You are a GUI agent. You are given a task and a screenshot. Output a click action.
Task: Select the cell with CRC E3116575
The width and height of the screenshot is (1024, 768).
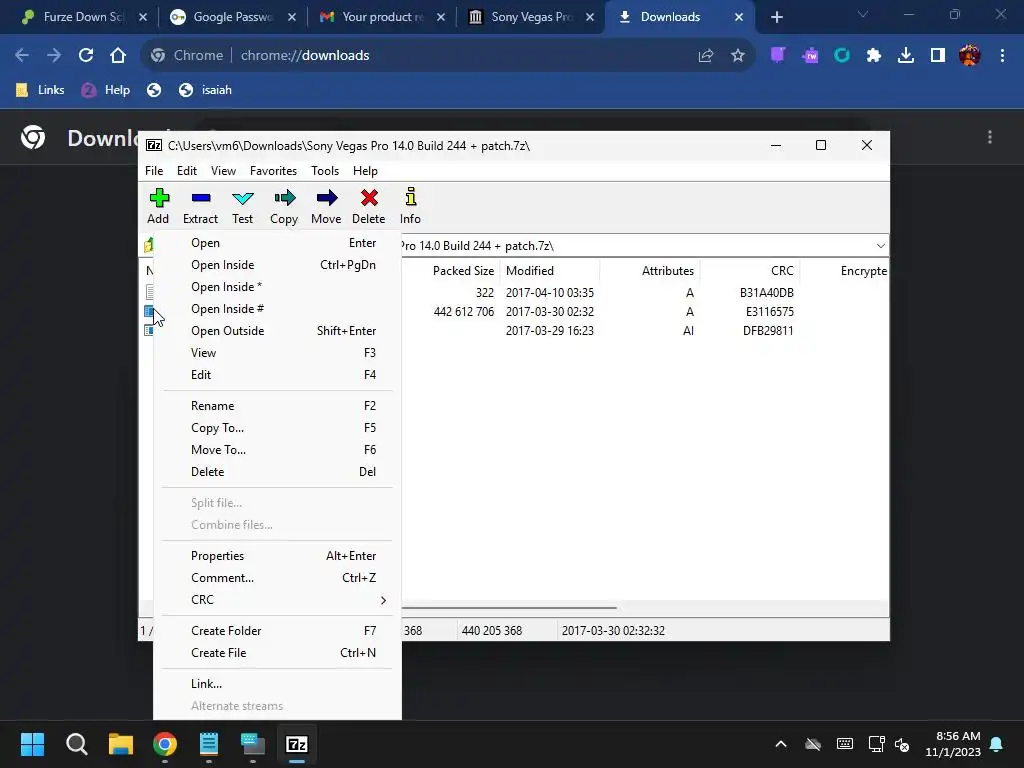pyautogui.click(x=770, y=312)
